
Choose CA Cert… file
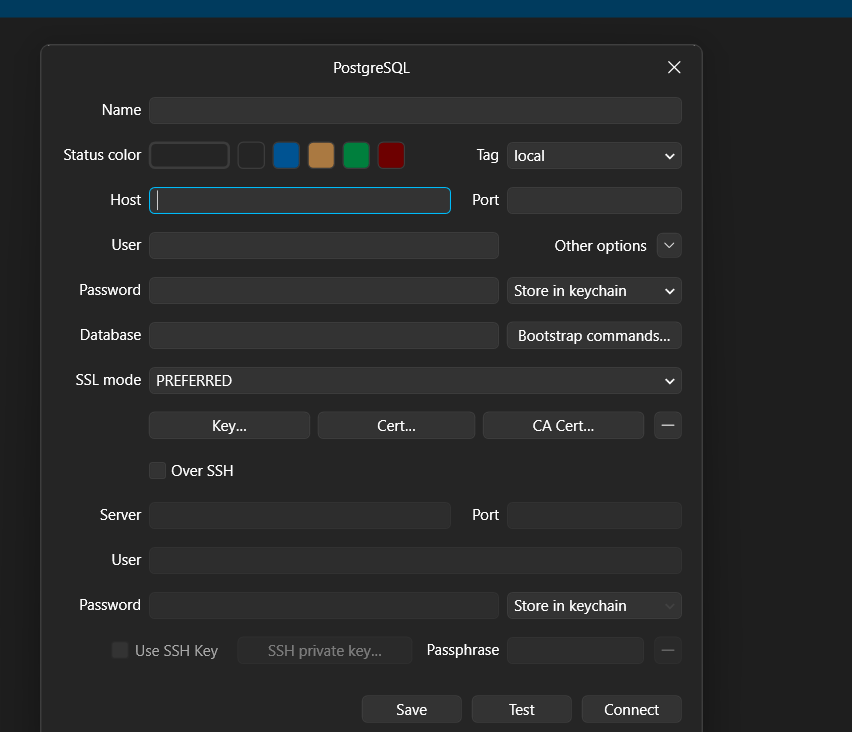pos(563,426)
